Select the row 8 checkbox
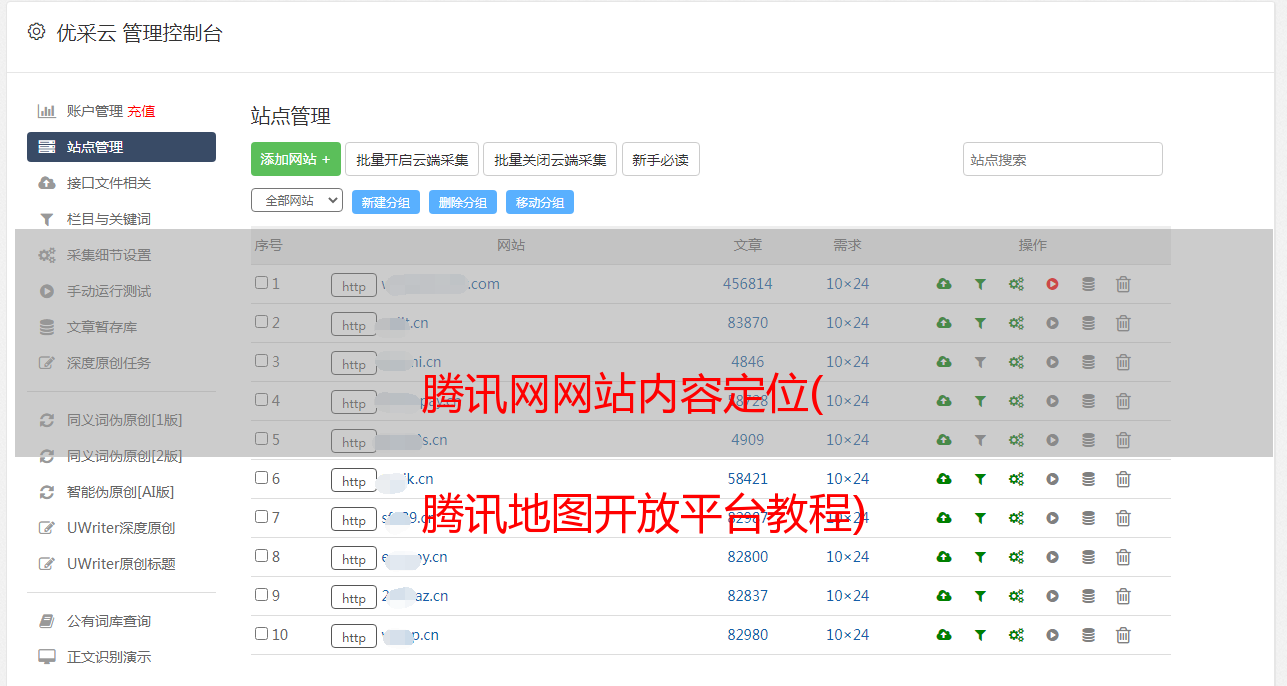The image size is (1287, 686). [x=262, y=556]
